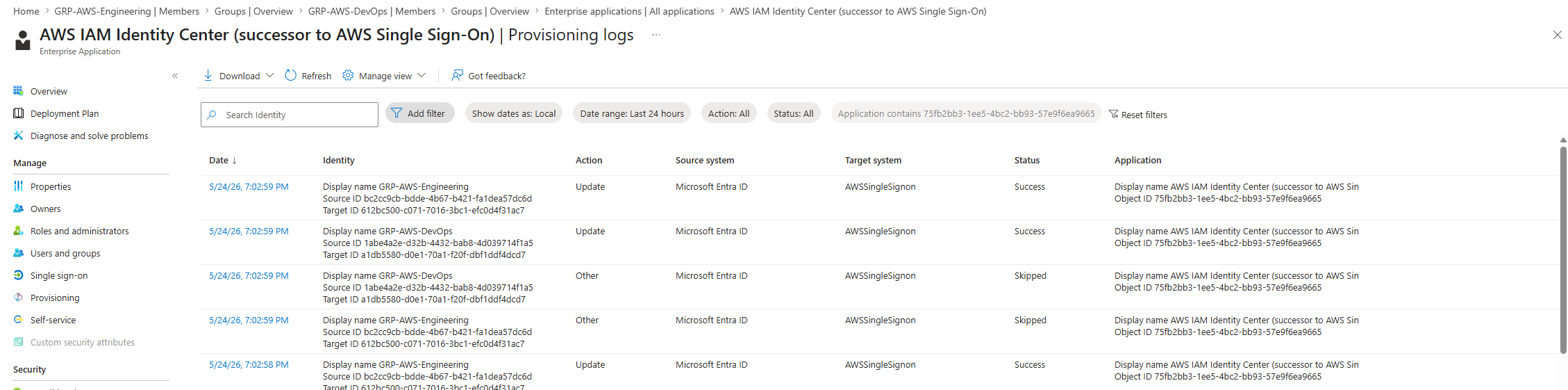Click the Custom security attributes icon
This screenshot has width=1568, height=390.
click(19, 342)
